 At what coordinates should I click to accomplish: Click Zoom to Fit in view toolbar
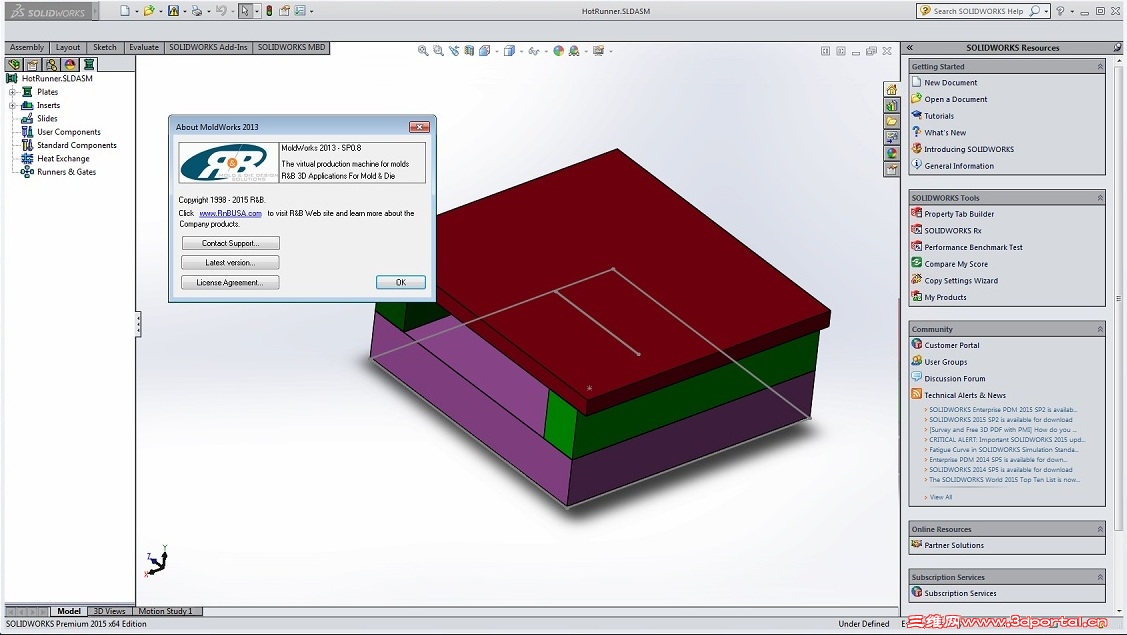tap(423, 51)
